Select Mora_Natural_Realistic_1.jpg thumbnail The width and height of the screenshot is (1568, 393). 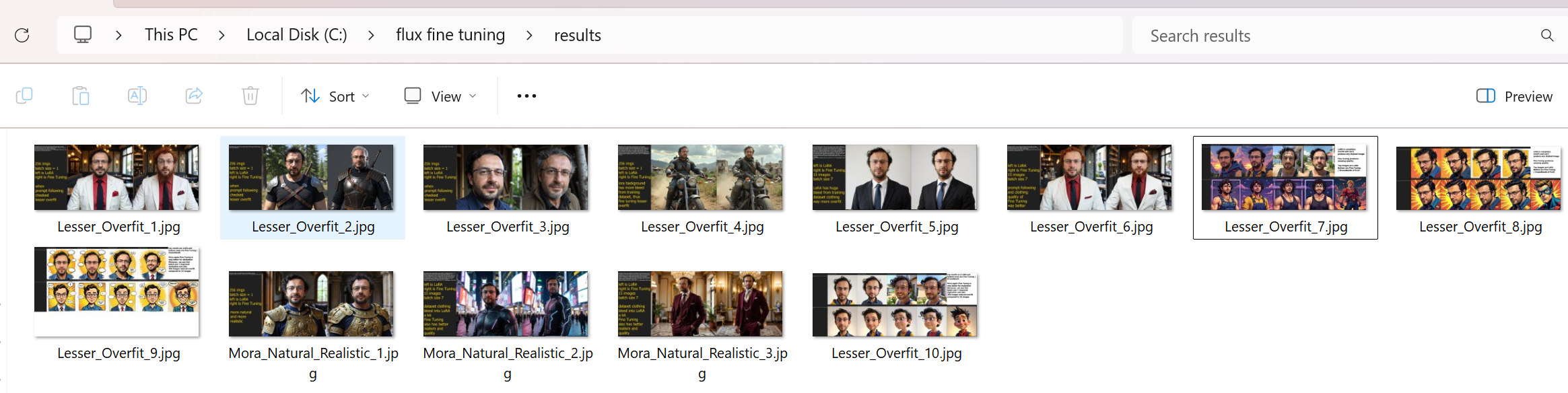pos(311,303)
